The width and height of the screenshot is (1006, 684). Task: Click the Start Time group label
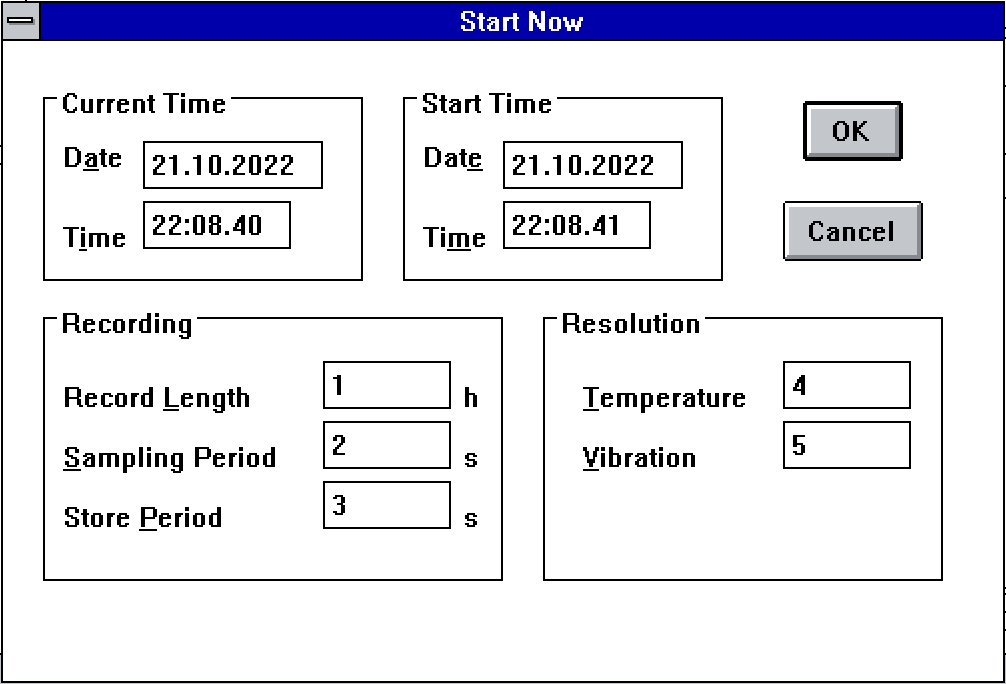click(486, 103)
